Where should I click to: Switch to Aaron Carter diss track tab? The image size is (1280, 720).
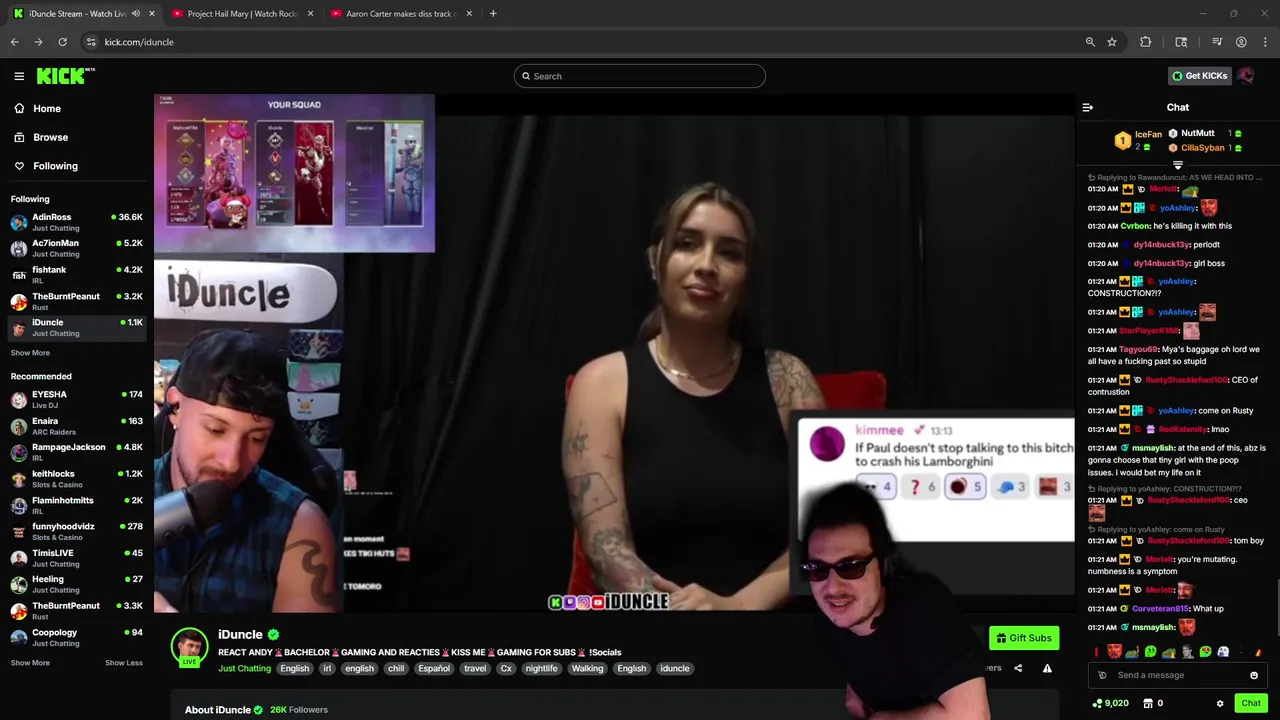(400, 14)
